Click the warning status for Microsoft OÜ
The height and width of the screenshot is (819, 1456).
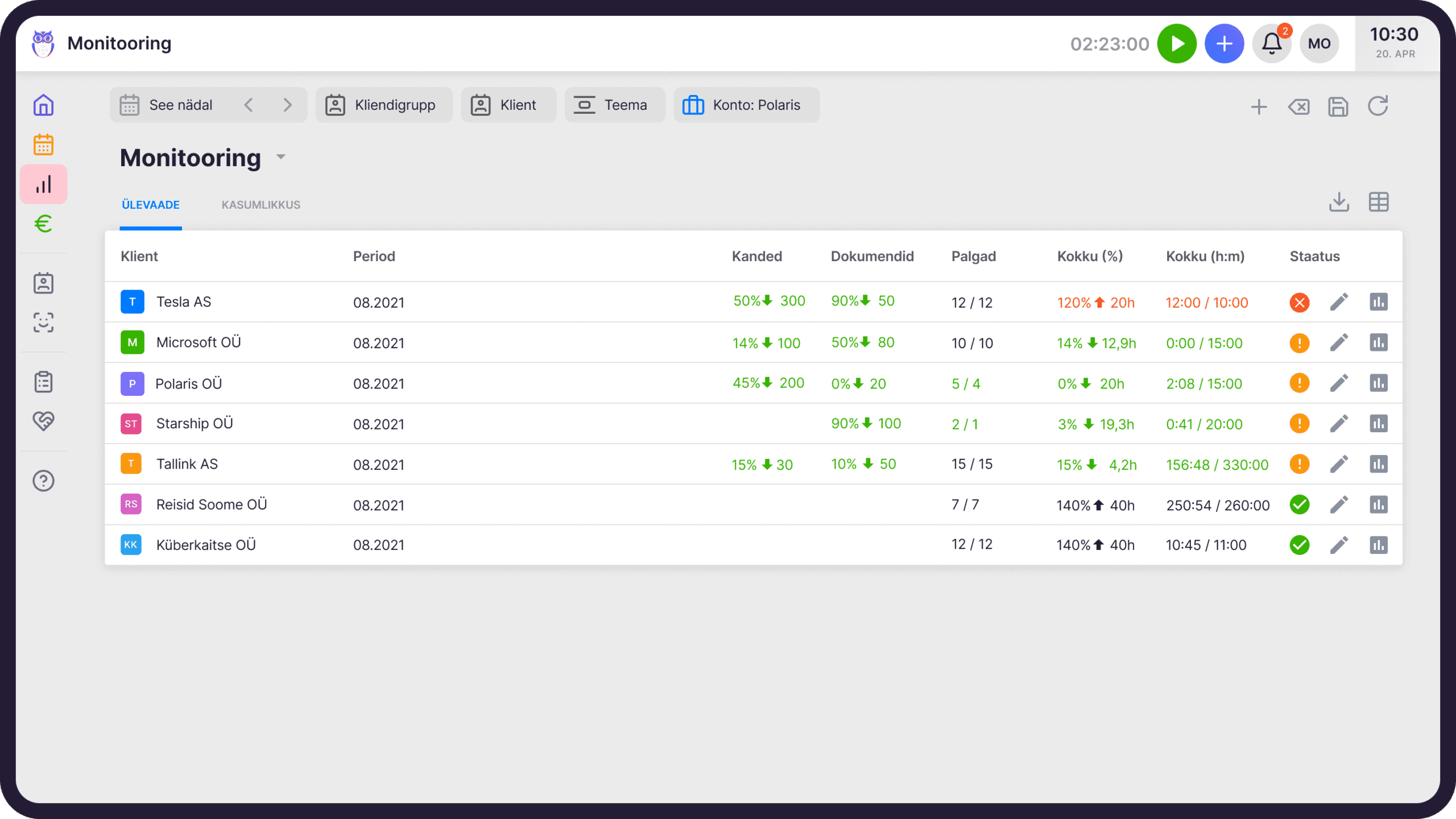(1299, 343)
